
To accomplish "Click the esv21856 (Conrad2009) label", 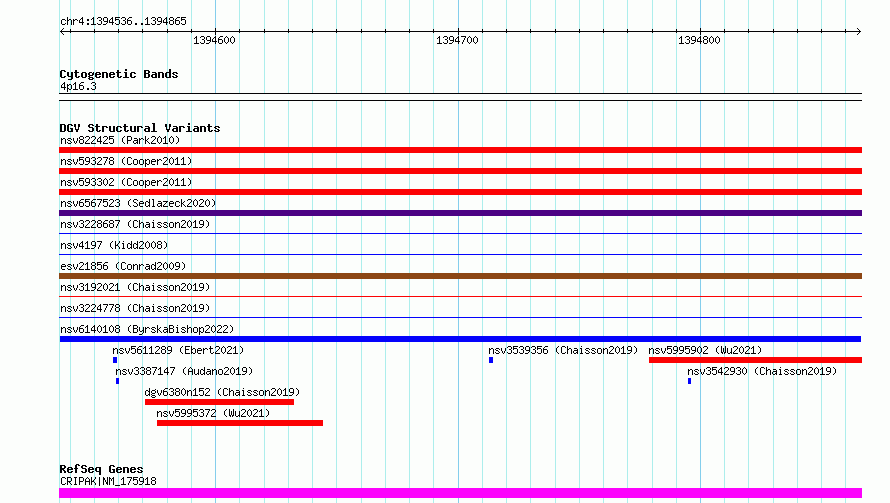I will click(x=123, y=266).
